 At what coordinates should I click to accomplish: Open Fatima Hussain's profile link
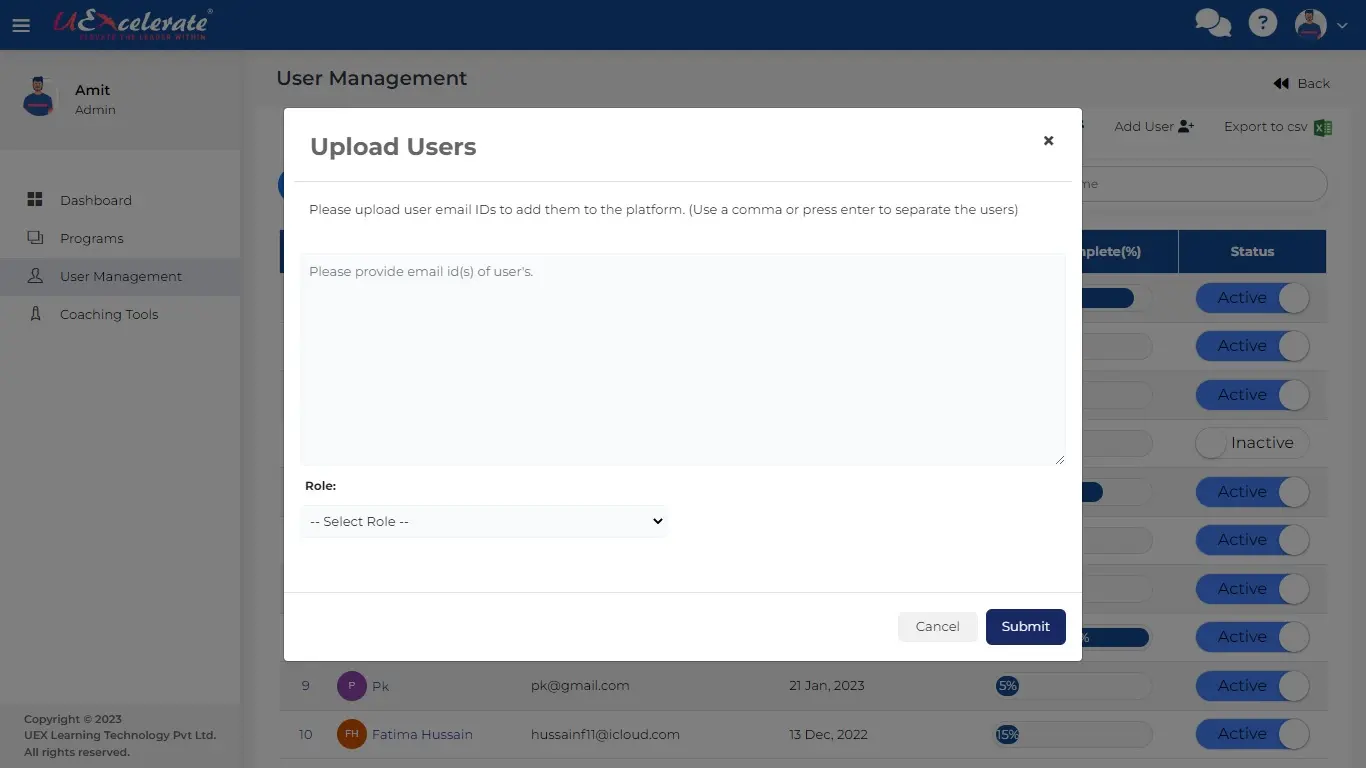pyautogui.click(x=422, y=734)
